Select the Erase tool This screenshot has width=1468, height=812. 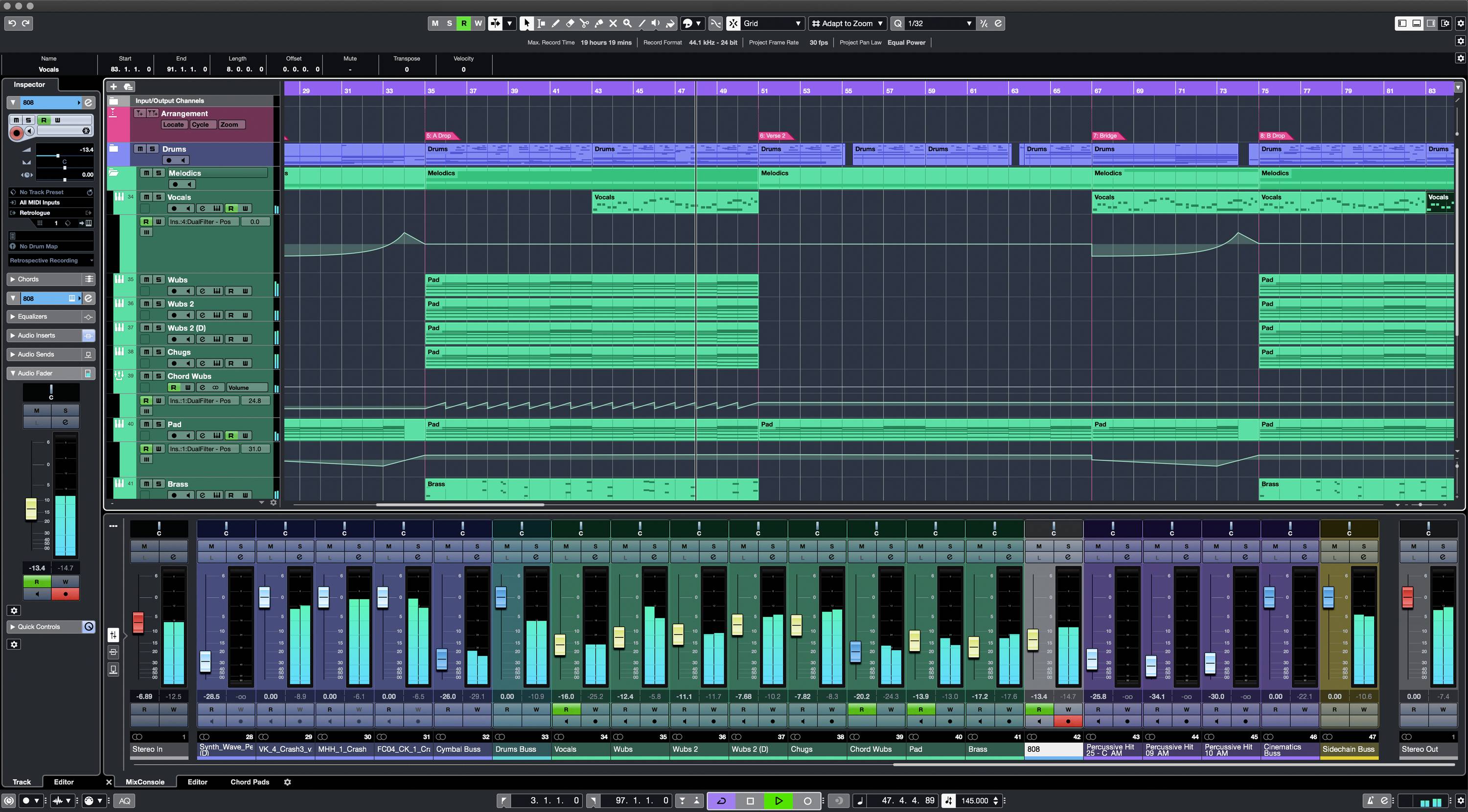(x=569, y=23)
